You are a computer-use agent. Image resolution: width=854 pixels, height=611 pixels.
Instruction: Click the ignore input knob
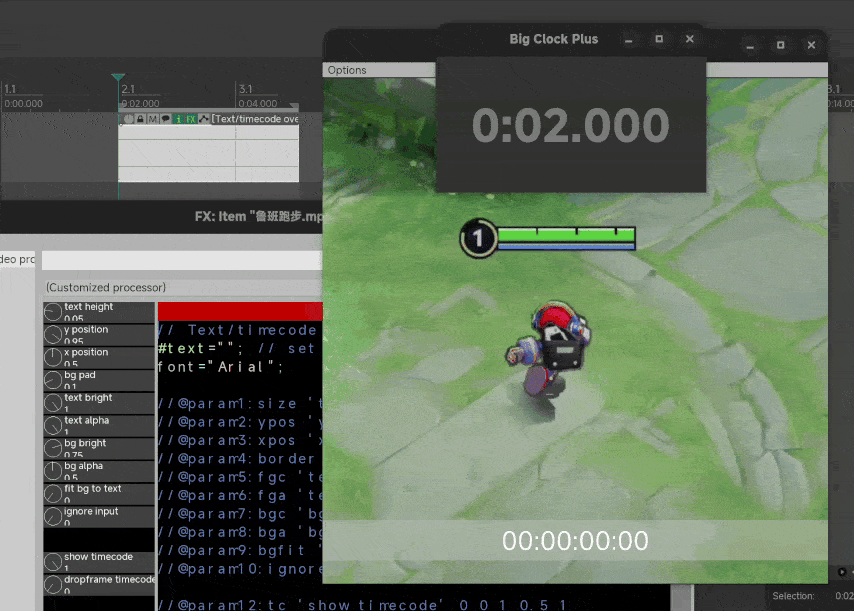click(53, 517)
